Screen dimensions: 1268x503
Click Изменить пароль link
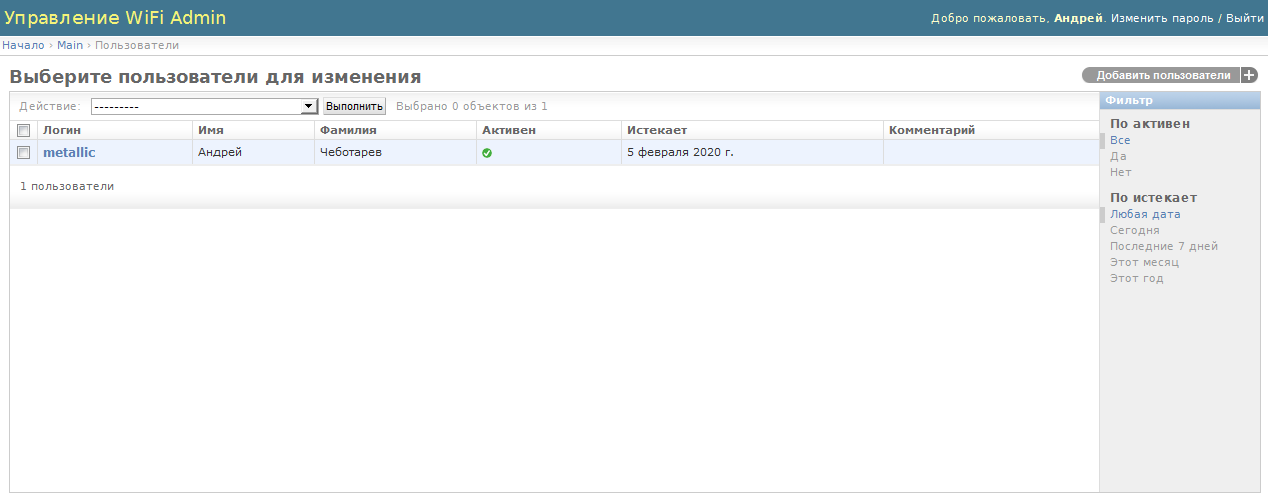tap(1161, 18)
